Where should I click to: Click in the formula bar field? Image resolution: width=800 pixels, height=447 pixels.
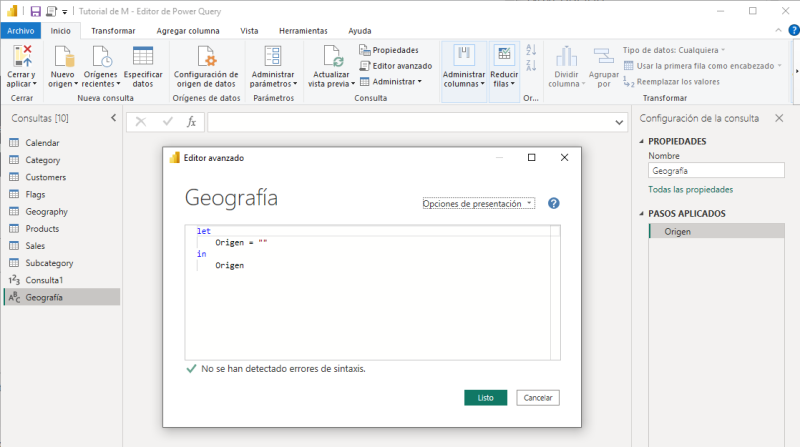pyautogui.click(x=417, y=122)
